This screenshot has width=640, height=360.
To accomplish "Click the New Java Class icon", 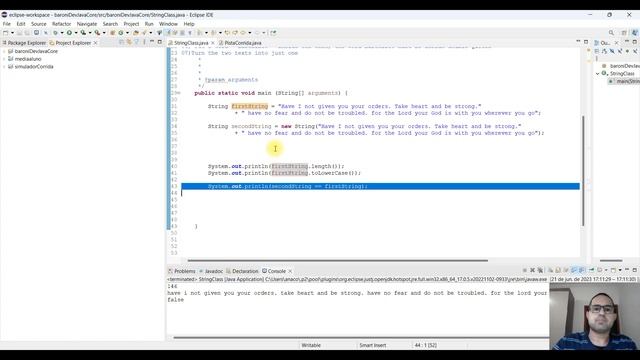I will pyautogui.click(x=120, y=33).
